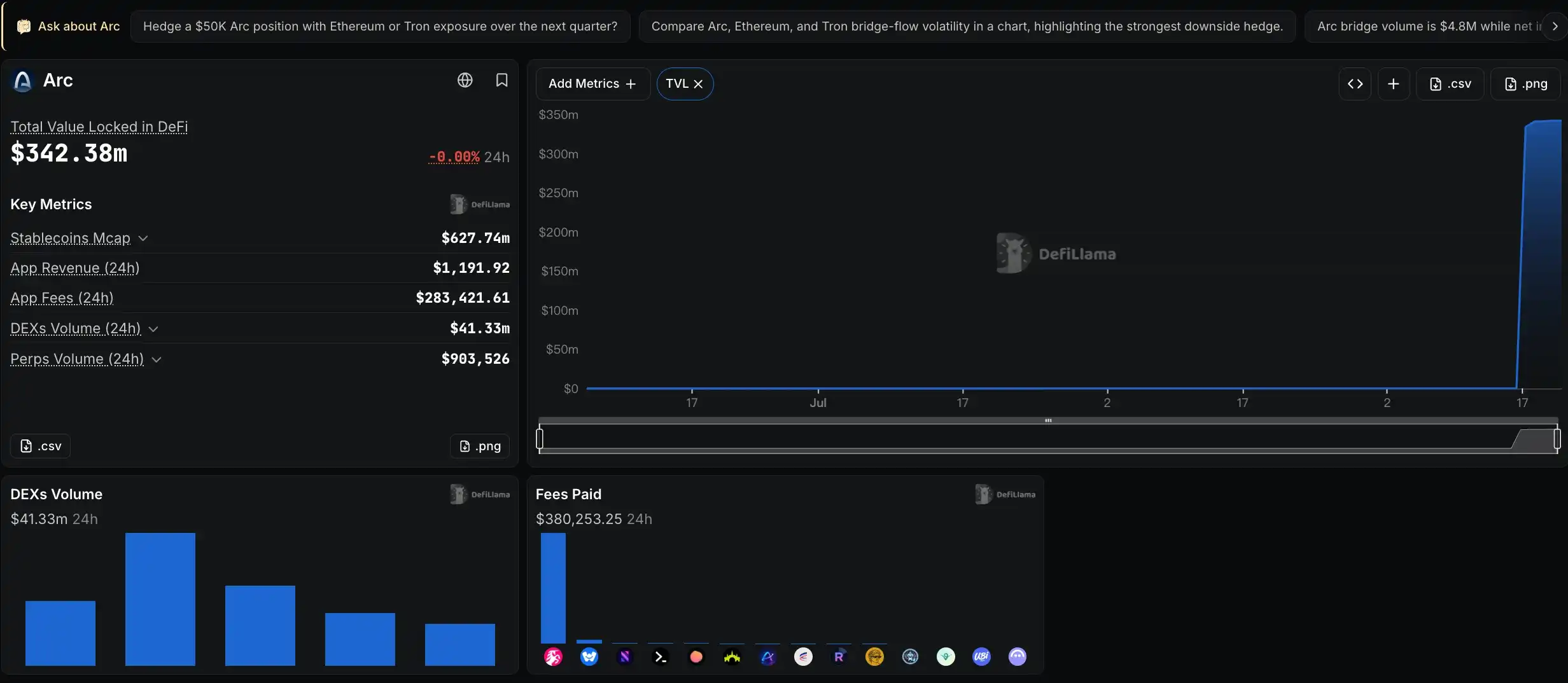1568x683 pixels.
Task: Click the tallest bar in DEXs Volume chart
Action: coord(160,599)
